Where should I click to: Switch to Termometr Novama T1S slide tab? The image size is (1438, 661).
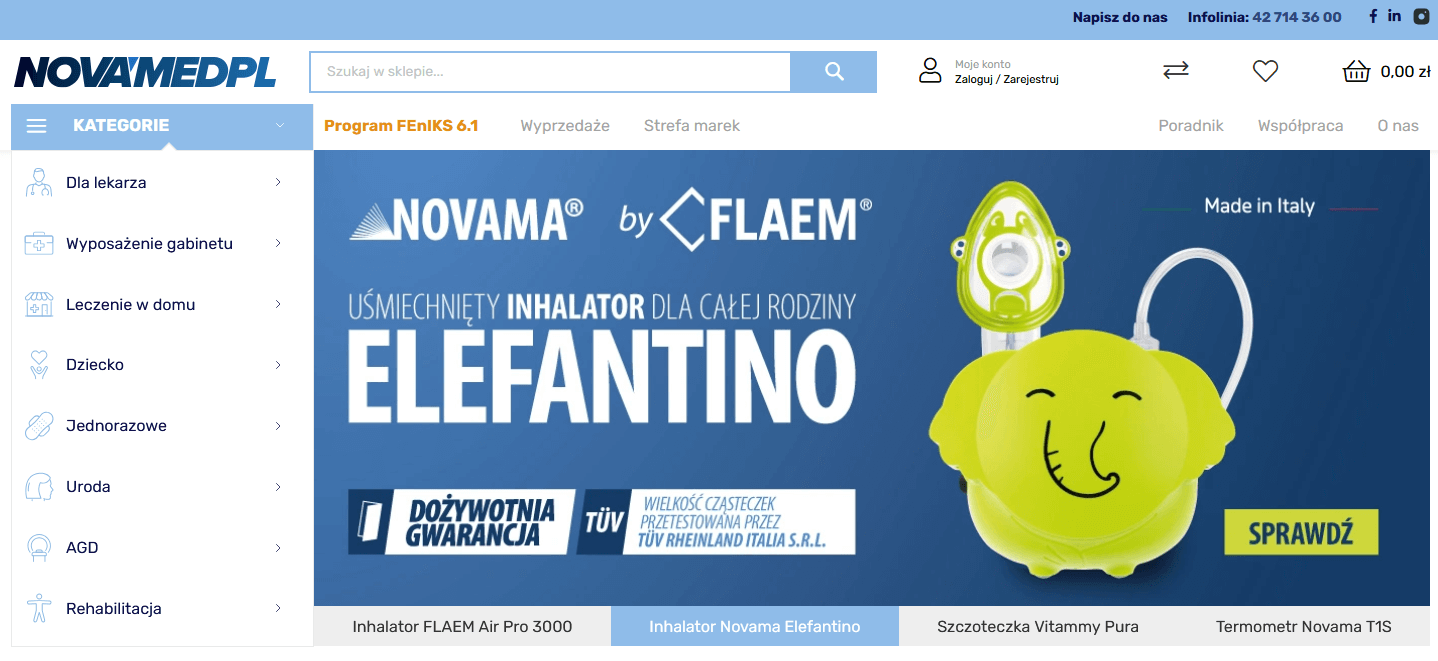click(1304, 627)
